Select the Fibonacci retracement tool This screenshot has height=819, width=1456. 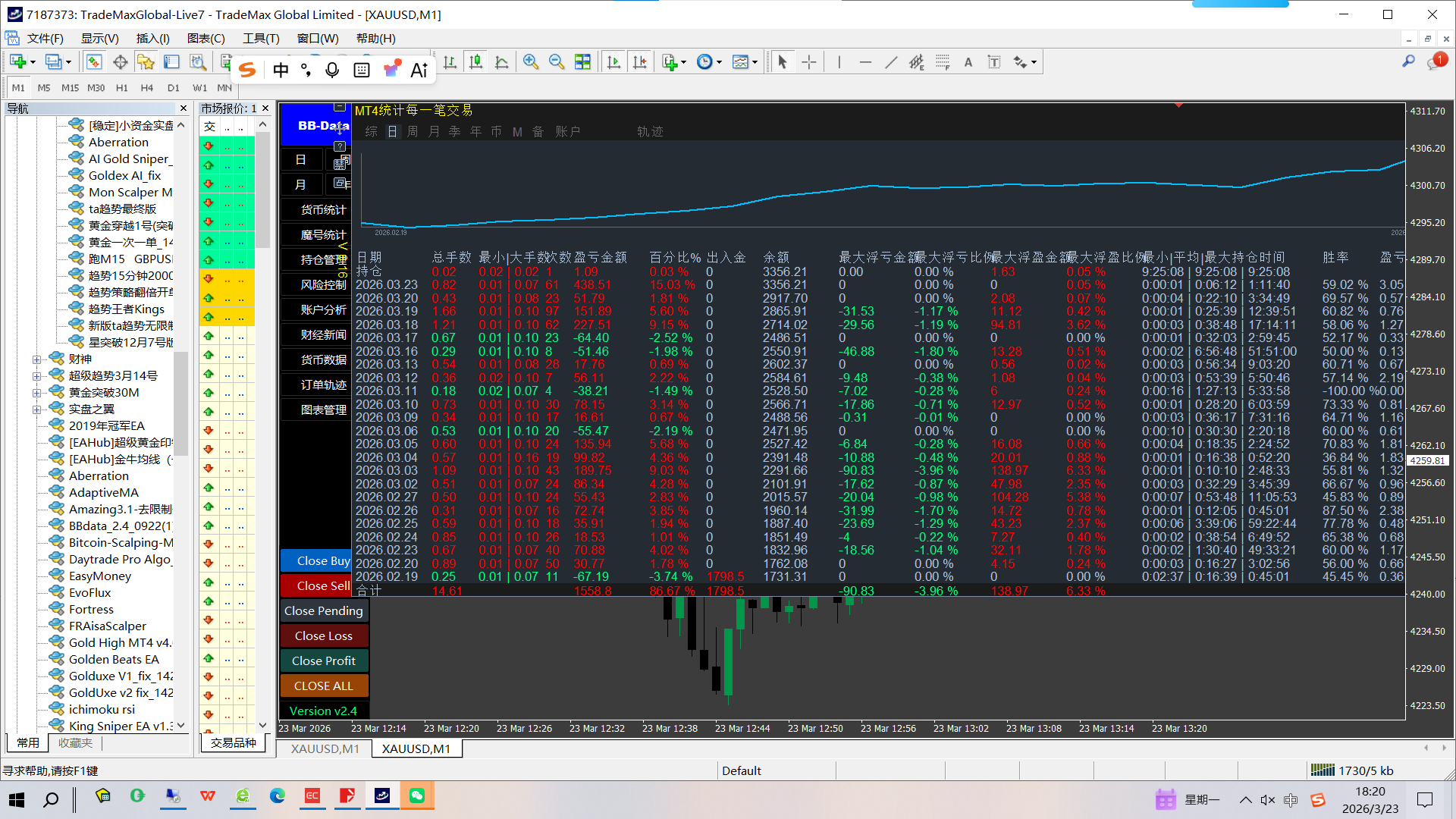click(943, 62)
